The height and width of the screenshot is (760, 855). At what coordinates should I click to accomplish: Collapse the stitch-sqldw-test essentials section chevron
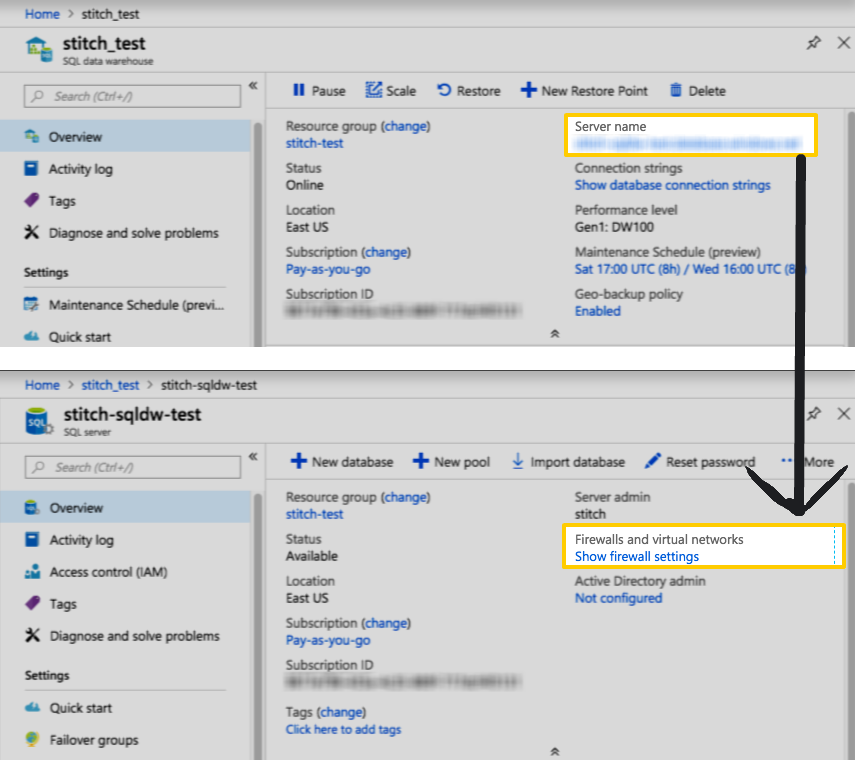coord(555,751)
